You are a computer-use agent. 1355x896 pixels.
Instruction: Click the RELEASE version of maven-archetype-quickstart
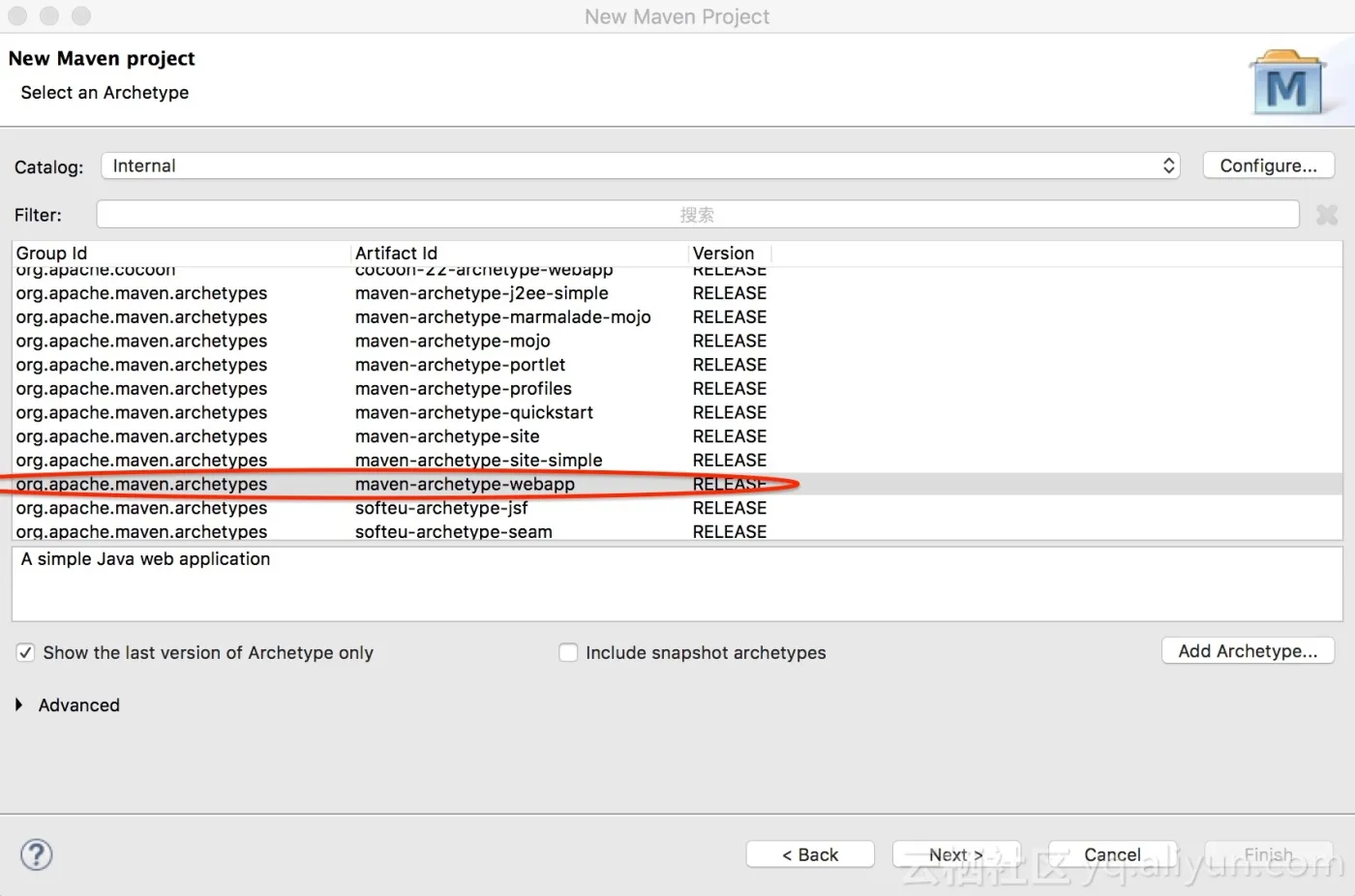(730, 412)
